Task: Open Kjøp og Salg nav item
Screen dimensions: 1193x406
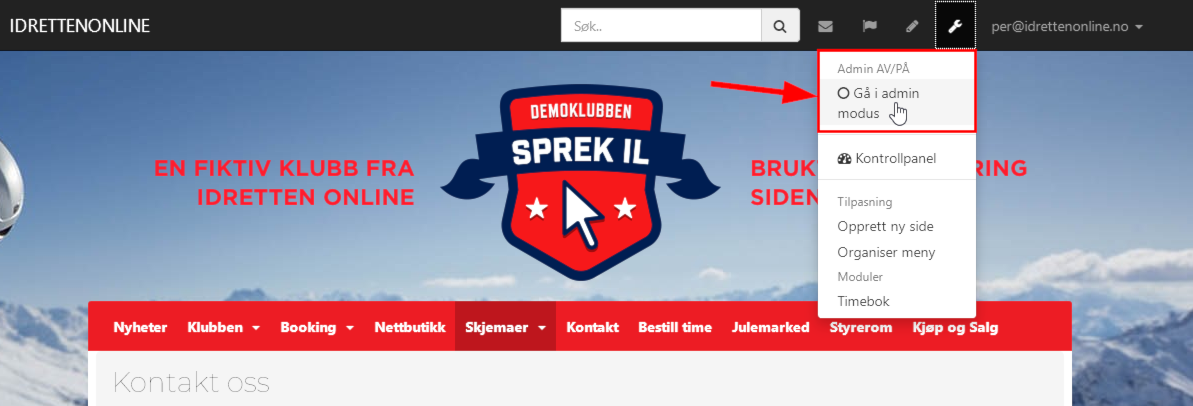Action: point(955,328)
